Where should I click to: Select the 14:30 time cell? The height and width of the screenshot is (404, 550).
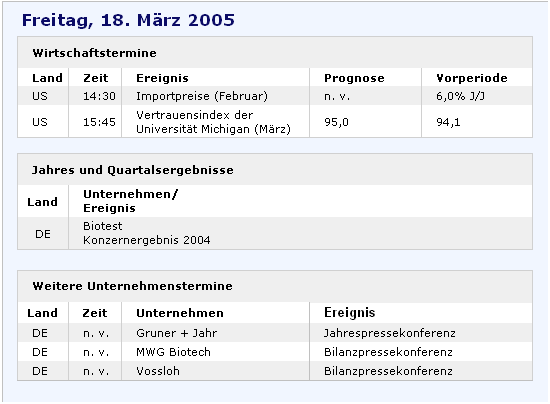[x=99, y=96]
